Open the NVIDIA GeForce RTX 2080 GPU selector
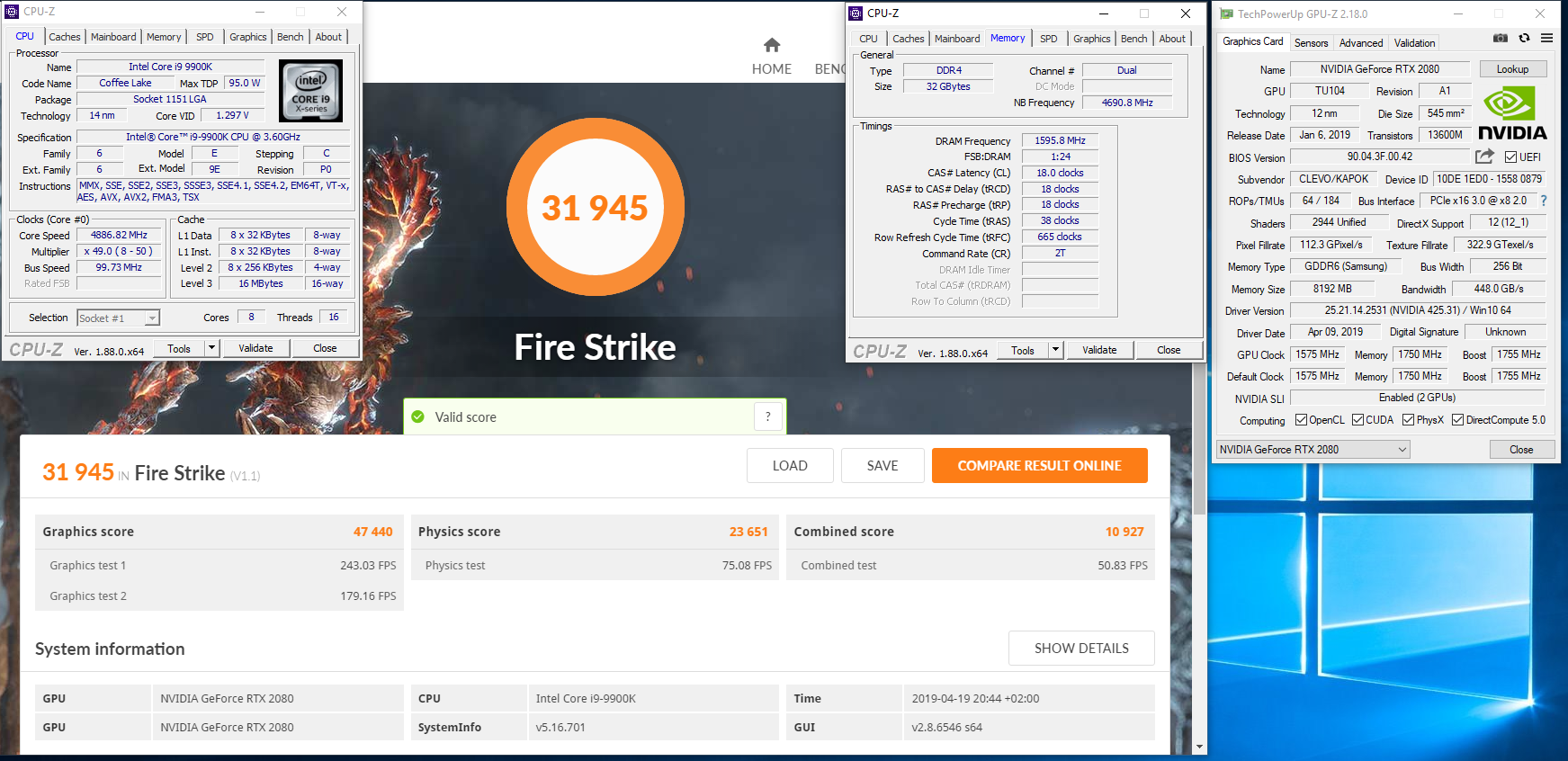 (x=1313, y=449)
